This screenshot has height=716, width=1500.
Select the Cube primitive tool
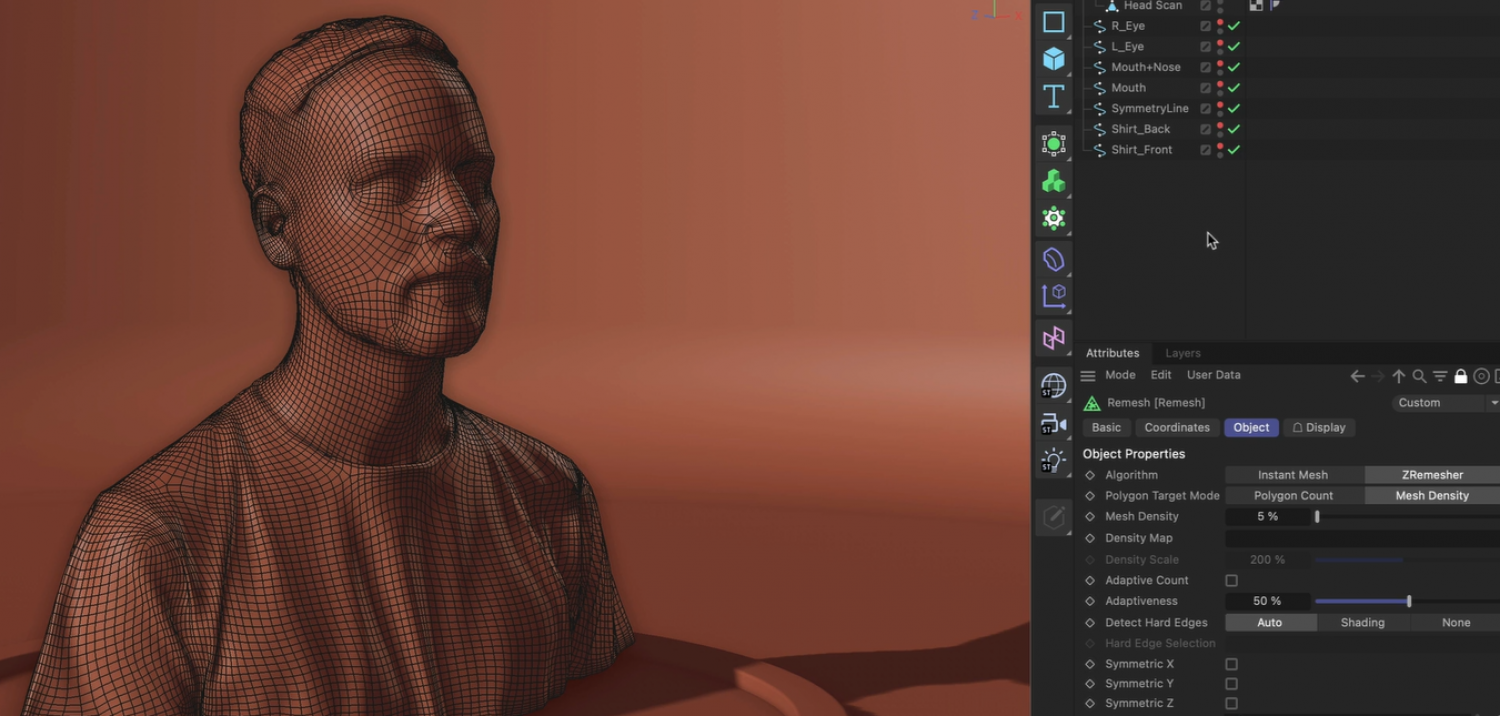[x=1053, y=59]
